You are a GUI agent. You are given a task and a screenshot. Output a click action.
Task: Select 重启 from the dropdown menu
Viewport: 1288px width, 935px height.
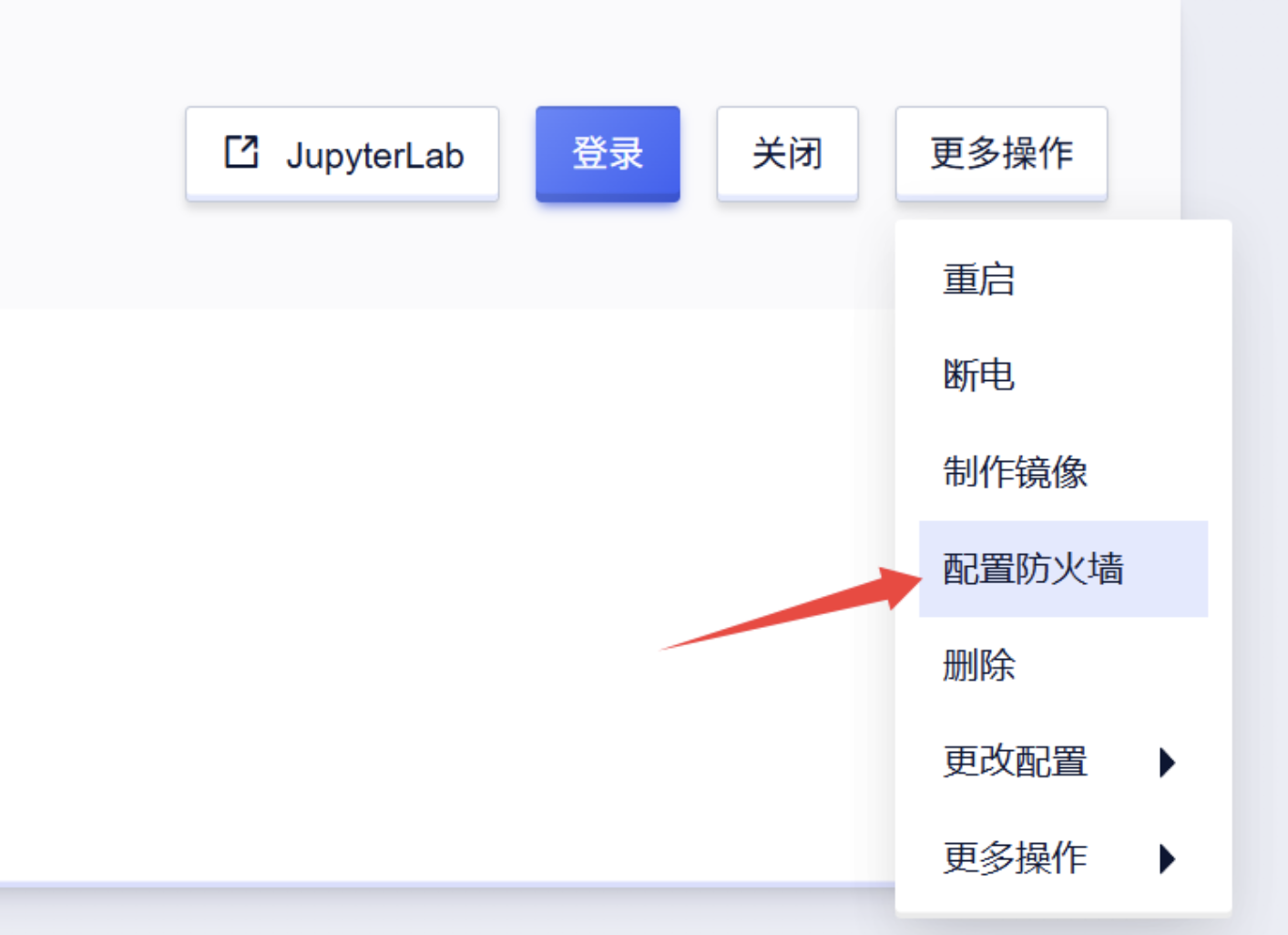pos(978,279)
